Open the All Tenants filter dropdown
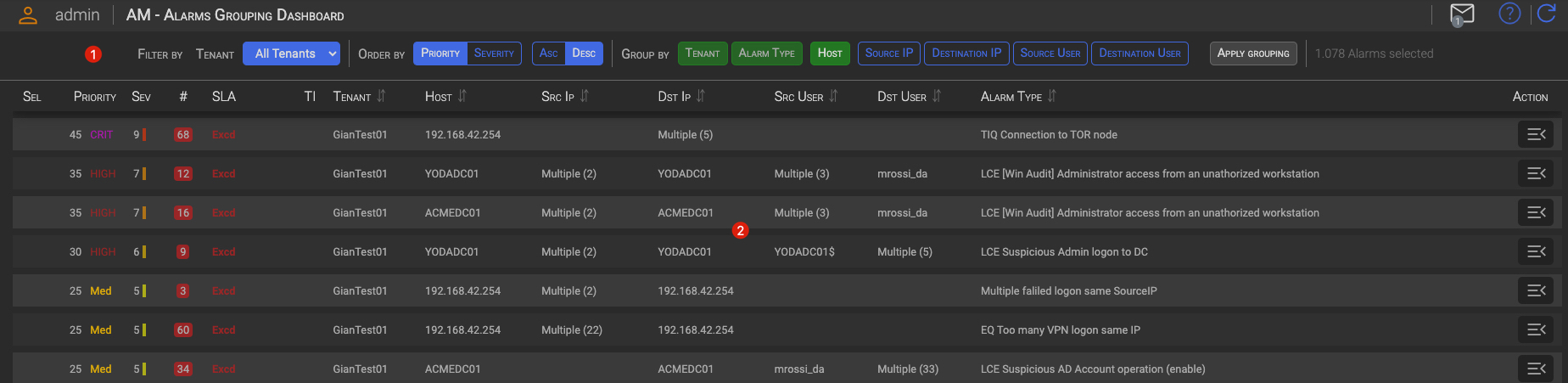The height and width of the screenshot is (383, 1568). point(291,54)
